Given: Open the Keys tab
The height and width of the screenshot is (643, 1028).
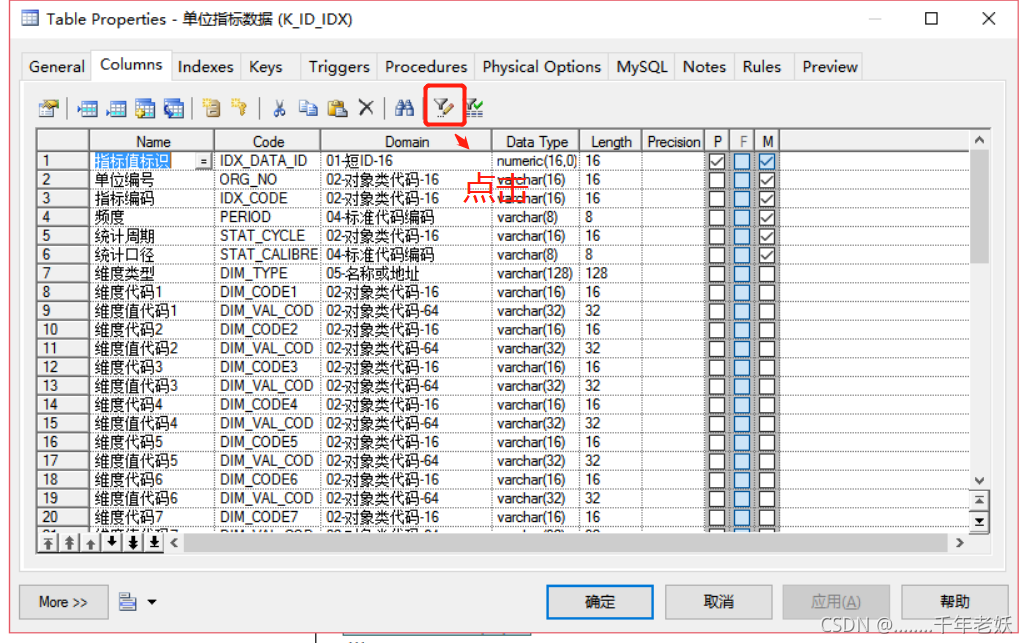Looking at the screenshot, I should coord(266,67).
